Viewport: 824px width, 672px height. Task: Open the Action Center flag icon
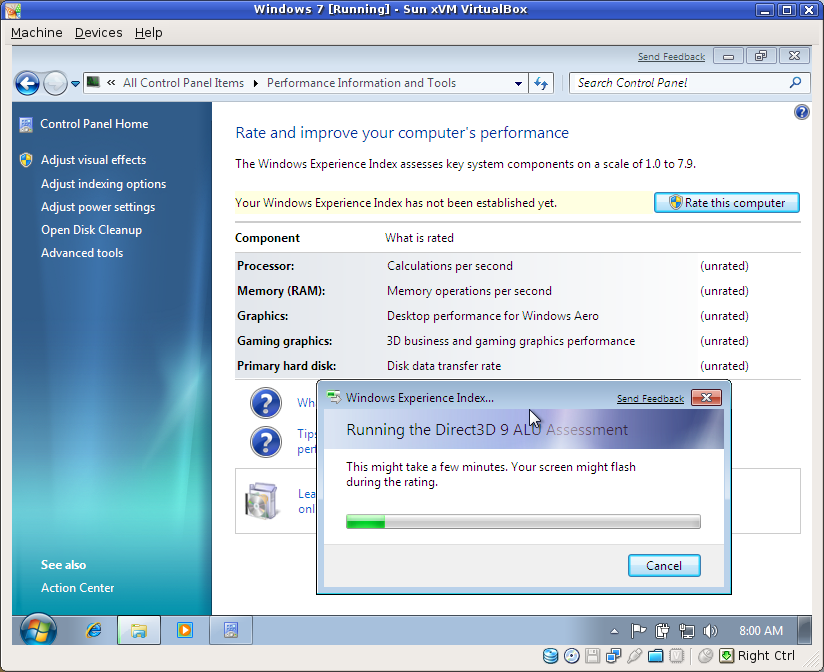click(x=638, y=630)
